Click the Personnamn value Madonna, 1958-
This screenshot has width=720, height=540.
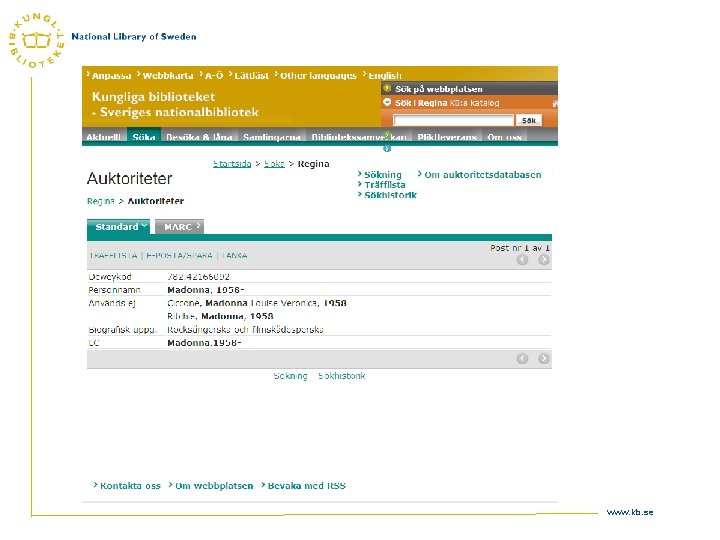coord(205,290)
